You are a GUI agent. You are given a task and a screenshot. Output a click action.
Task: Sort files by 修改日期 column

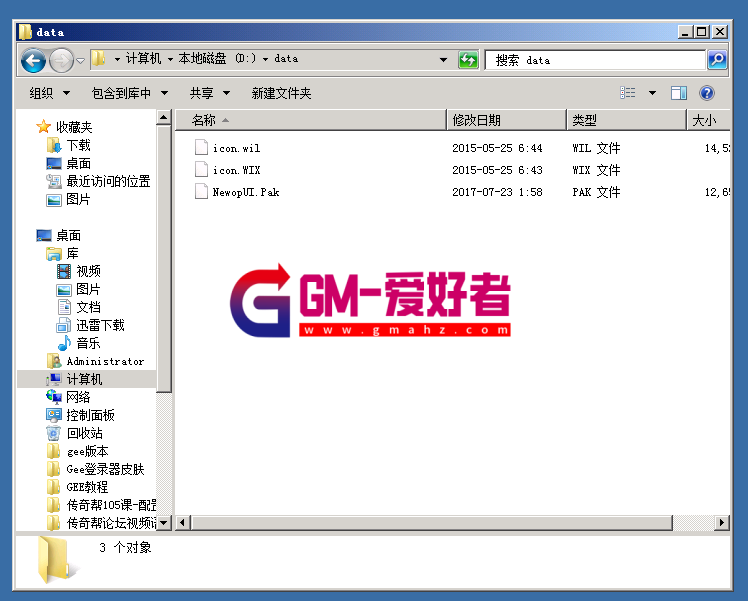(507, 120)
